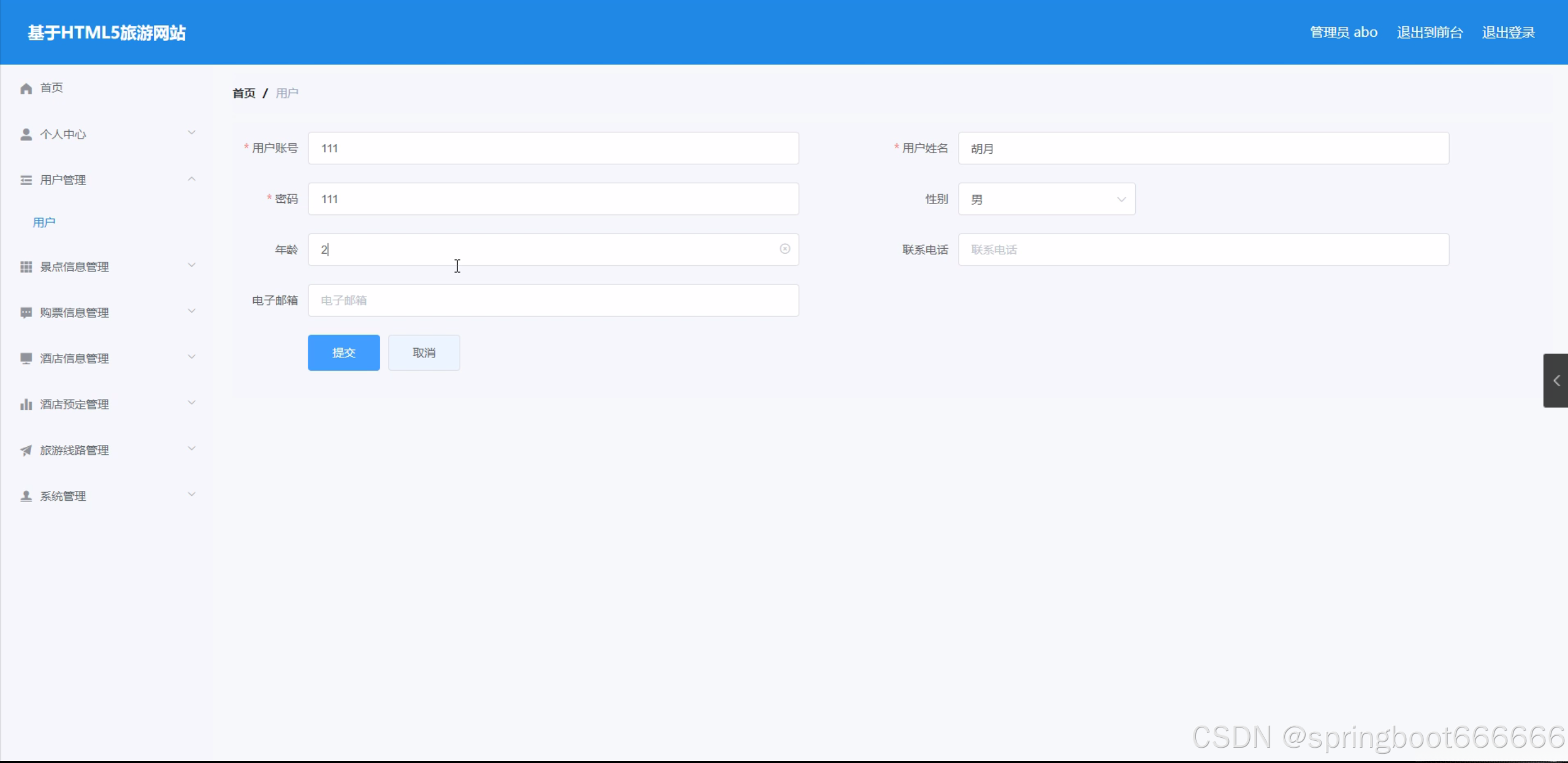Click 退出到前台 in the header
Image resolution: width=1568 pixels, height=763 pixels.
point(1429,32)
